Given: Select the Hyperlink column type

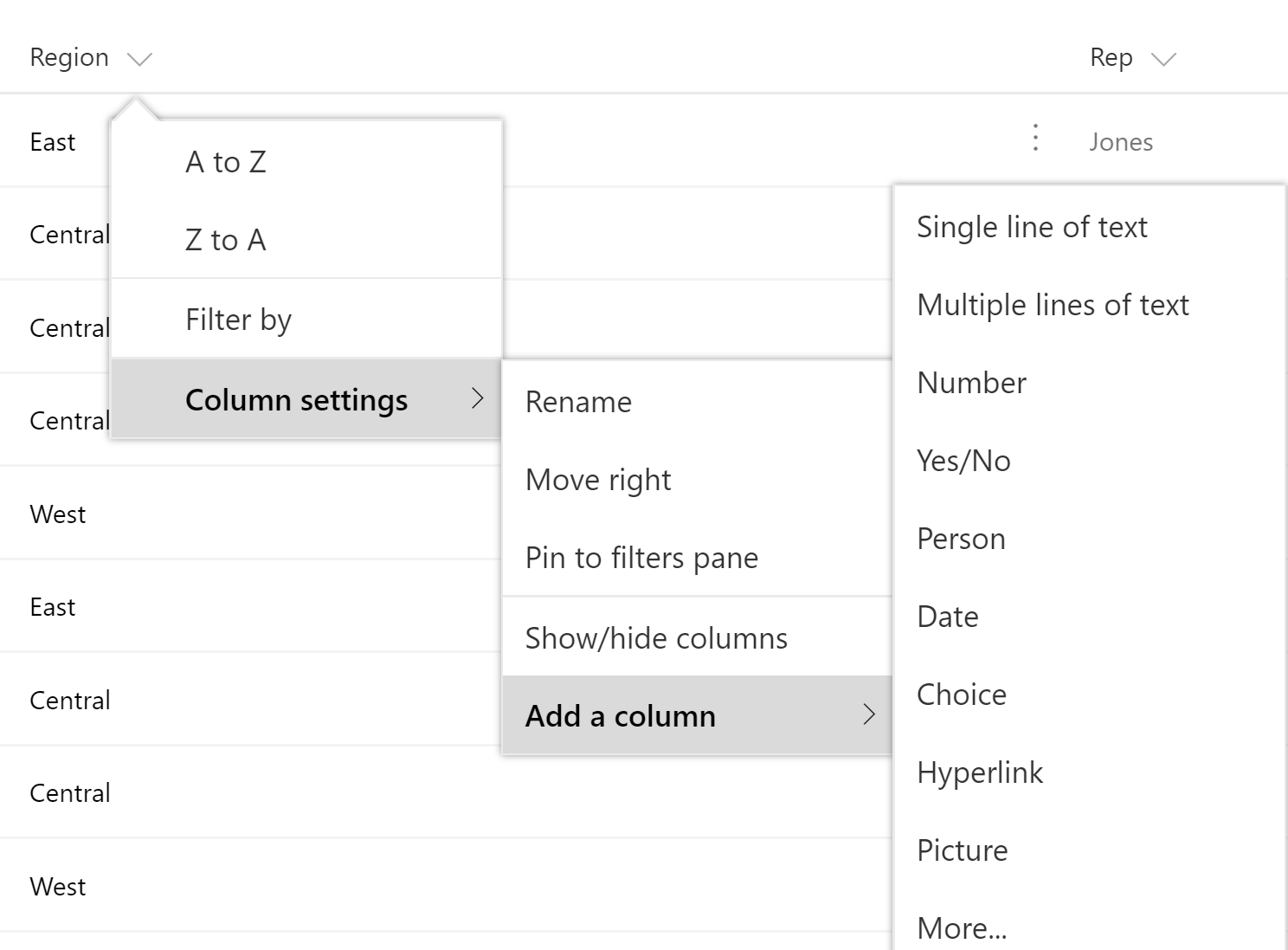Looking at the screenshot, I should click(x=980, y=772).
